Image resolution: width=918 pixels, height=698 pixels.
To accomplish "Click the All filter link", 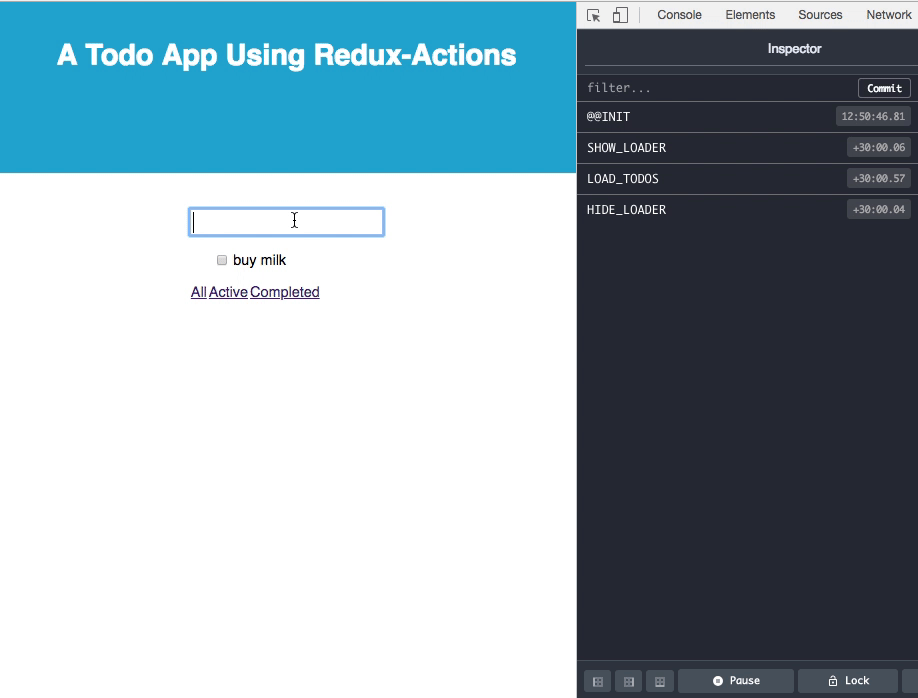I will click(x=198, y=292).
